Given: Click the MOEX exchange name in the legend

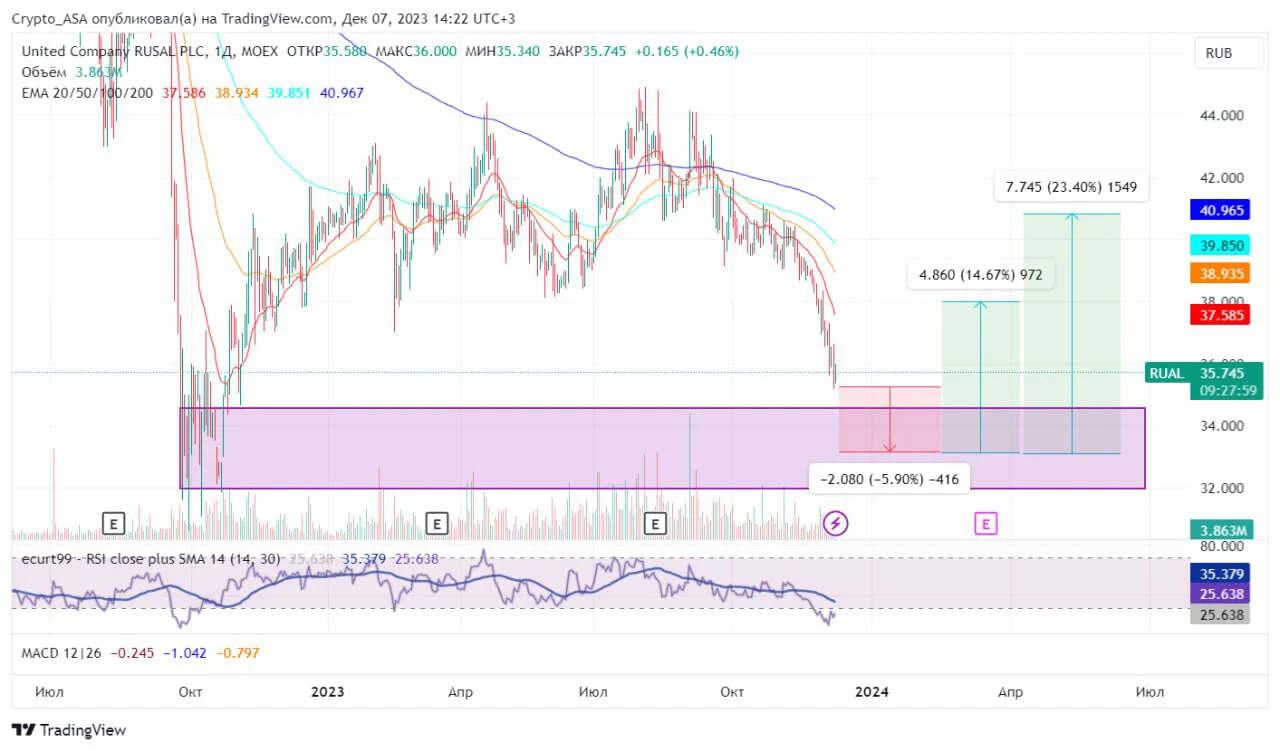Looking at the screenshot, I should point(258,51).
